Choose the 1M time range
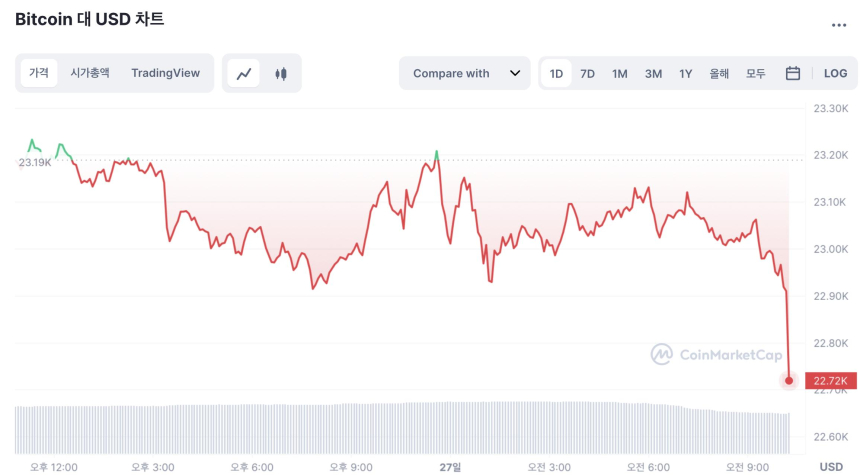 coord(620,73)
